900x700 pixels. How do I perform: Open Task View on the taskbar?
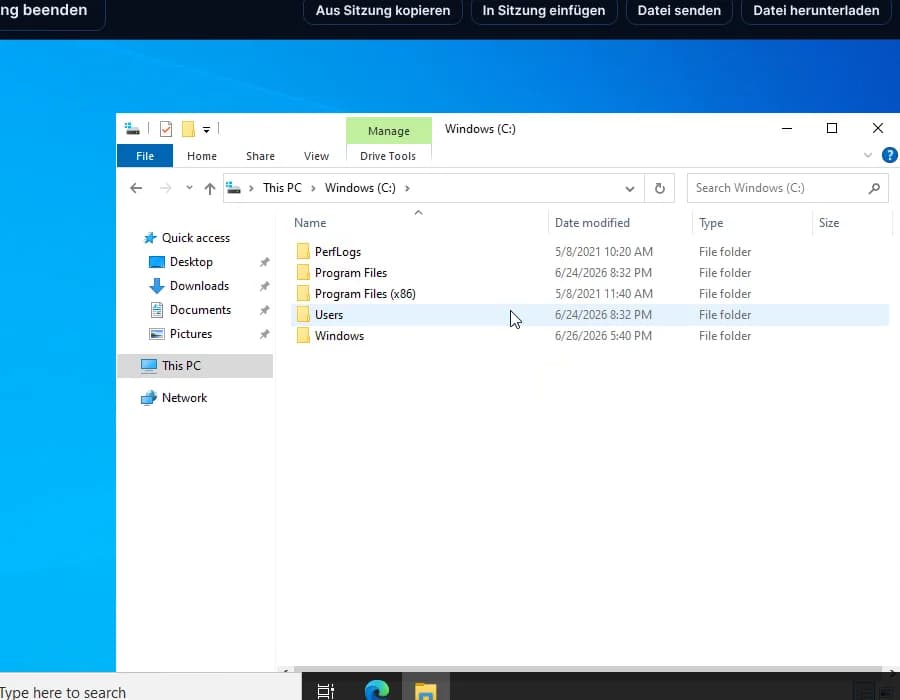point(325,691)
